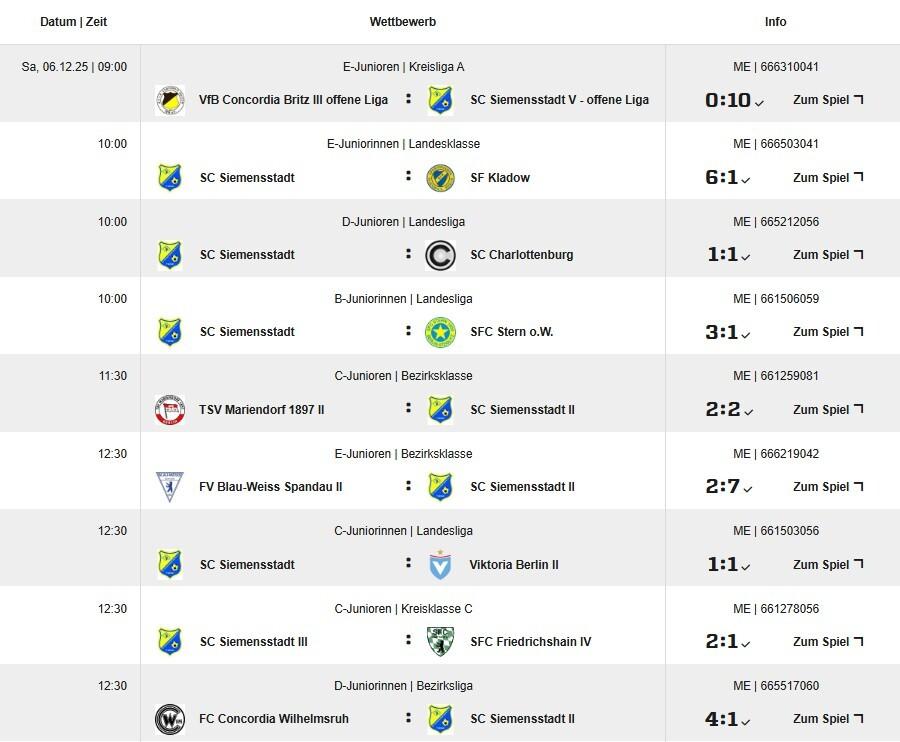Click the VfB Concordia Britz III club logo
This screenshot has width=900, height=742.
[x=170, y=100]
